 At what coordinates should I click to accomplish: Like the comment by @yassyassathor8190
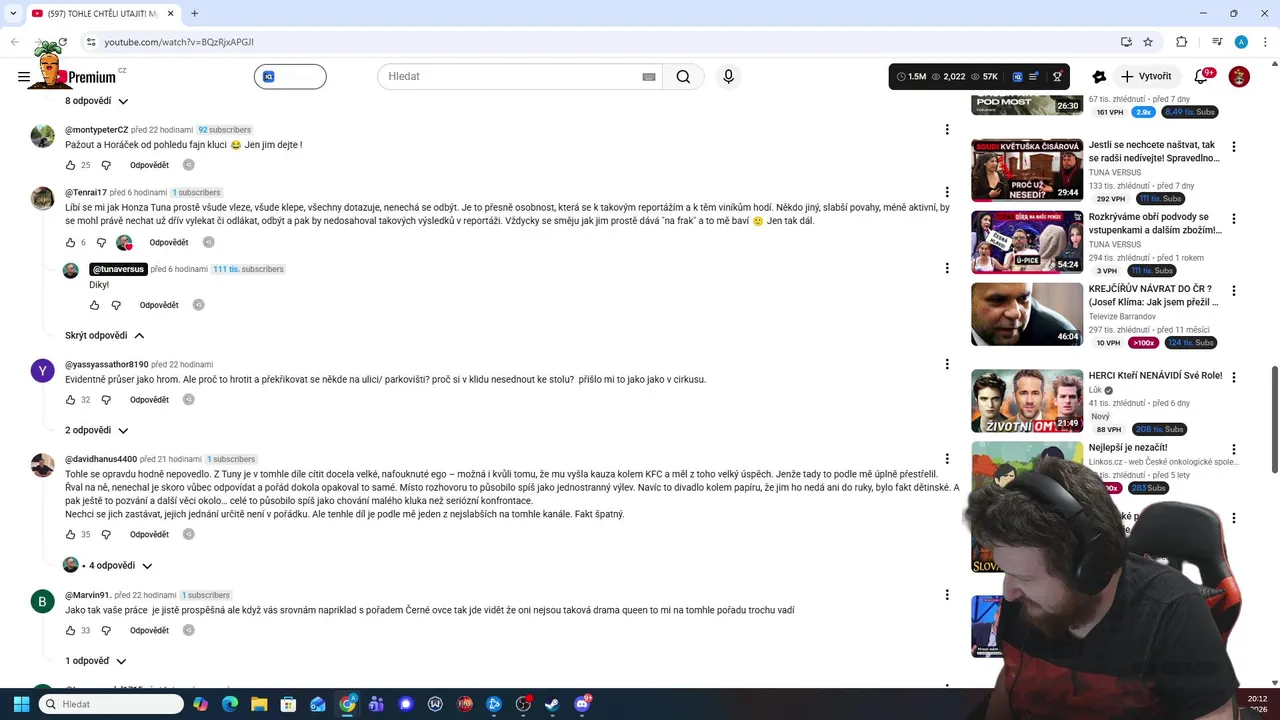(x=70, y=400)
